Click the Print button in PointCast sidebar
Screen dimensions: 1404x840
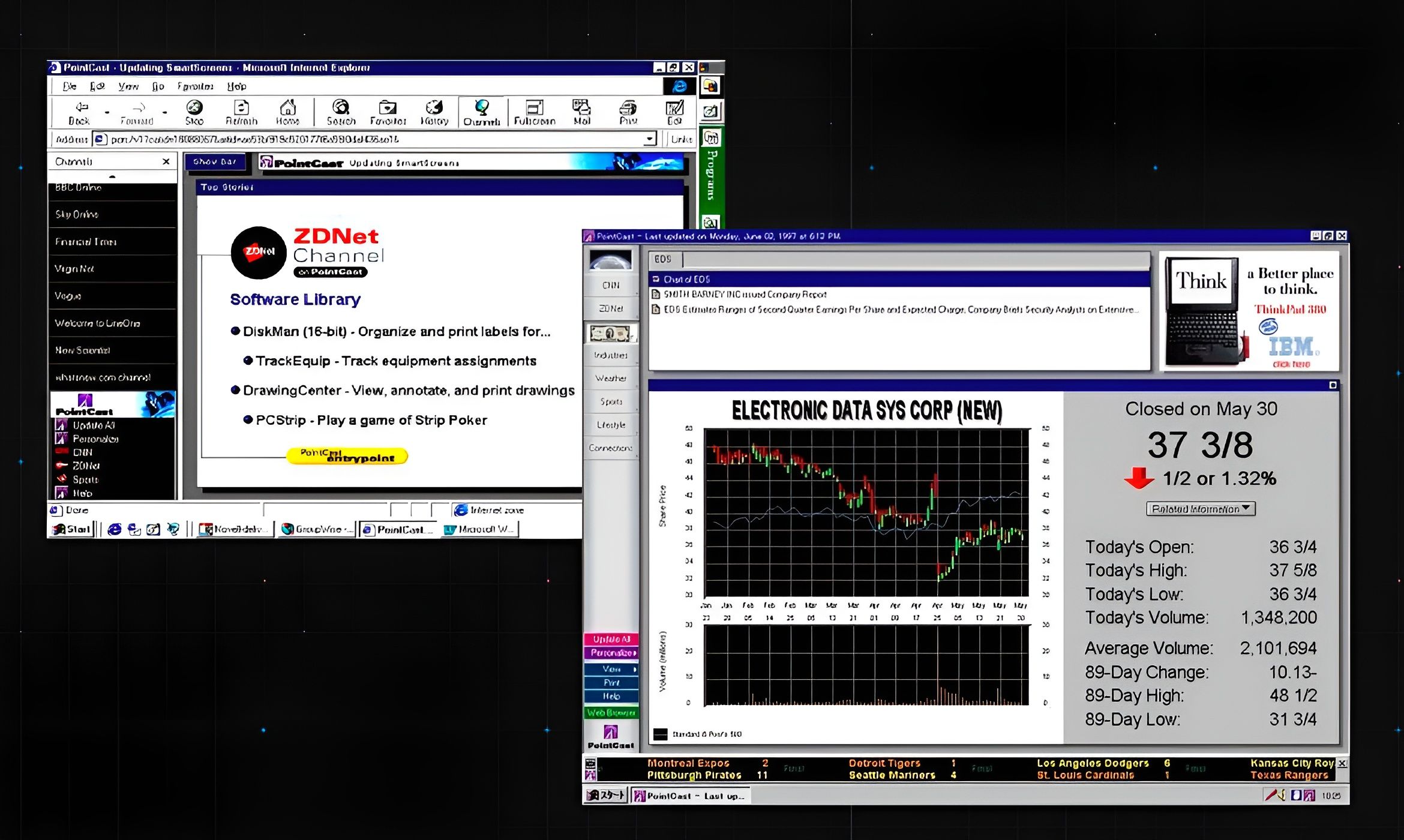coord(611,683)
